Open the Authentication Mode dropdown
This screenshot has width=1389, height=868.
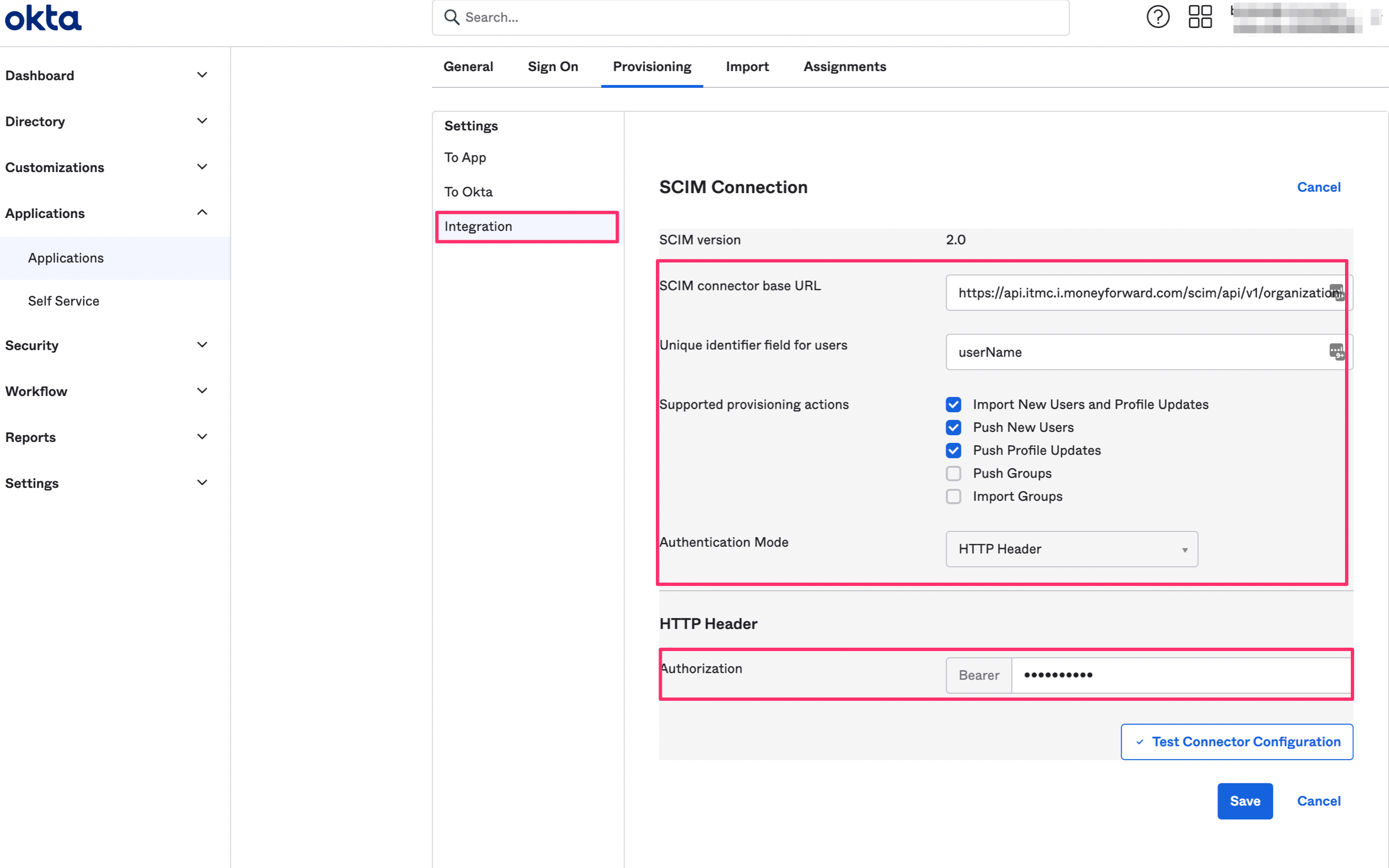pos(1071,549)
